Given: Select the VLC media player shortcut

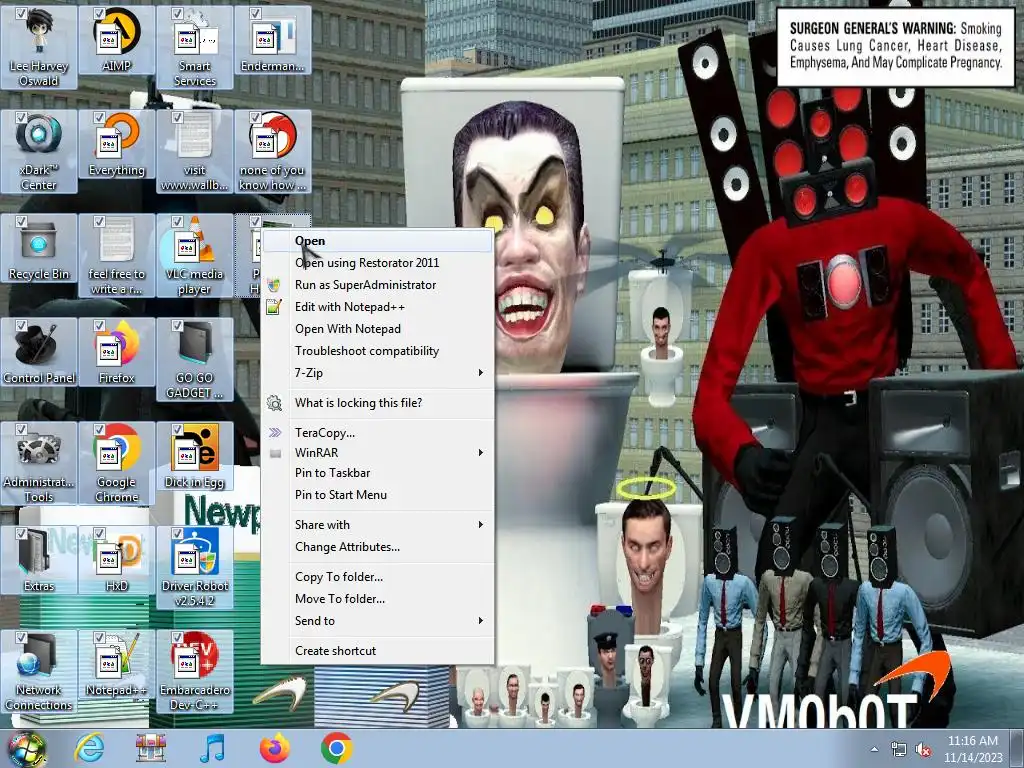Looking at the screenshot, I should pos(195,255).
